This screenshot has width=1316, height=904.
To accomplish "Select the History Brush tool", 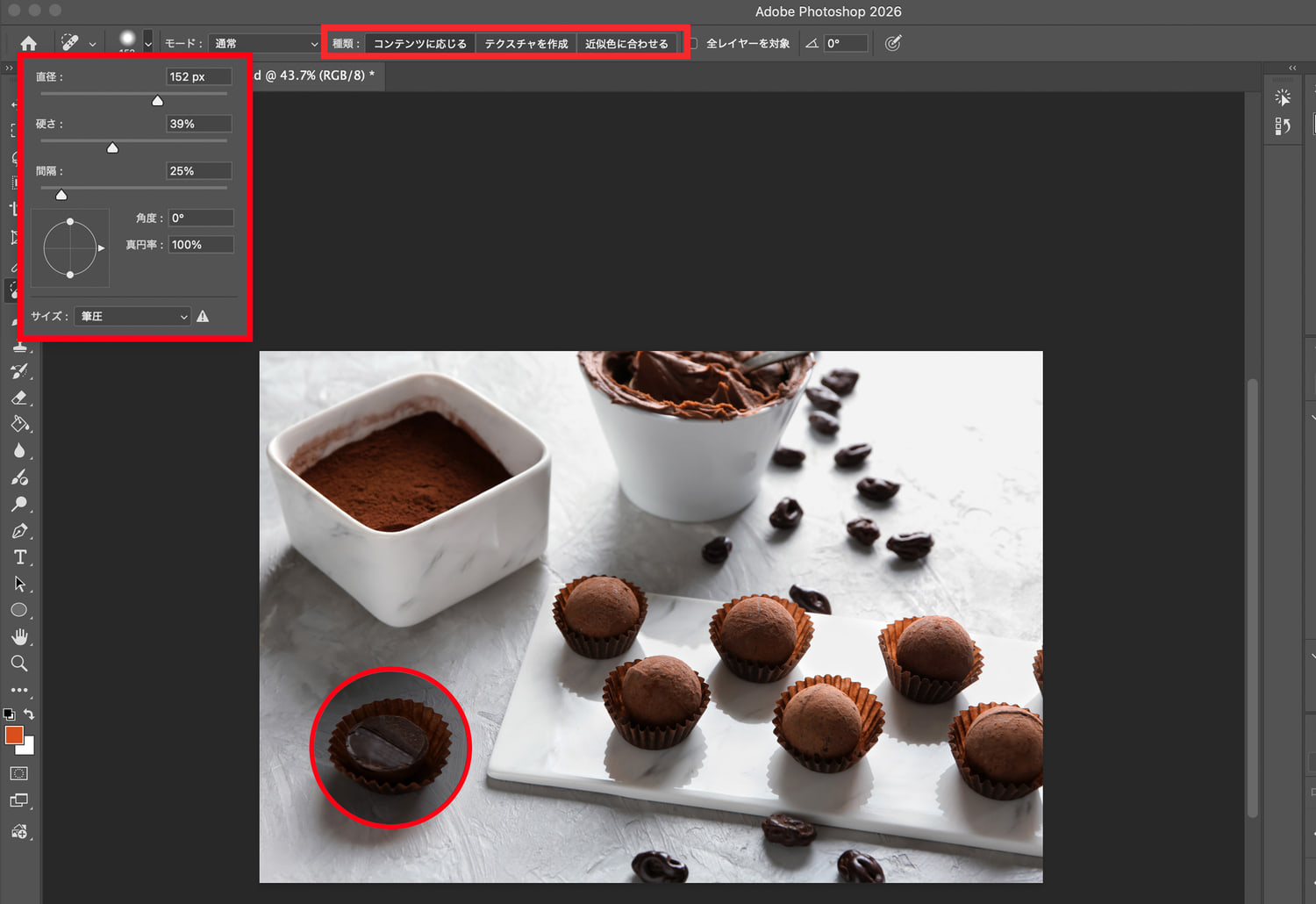I will tap(19, 372).
